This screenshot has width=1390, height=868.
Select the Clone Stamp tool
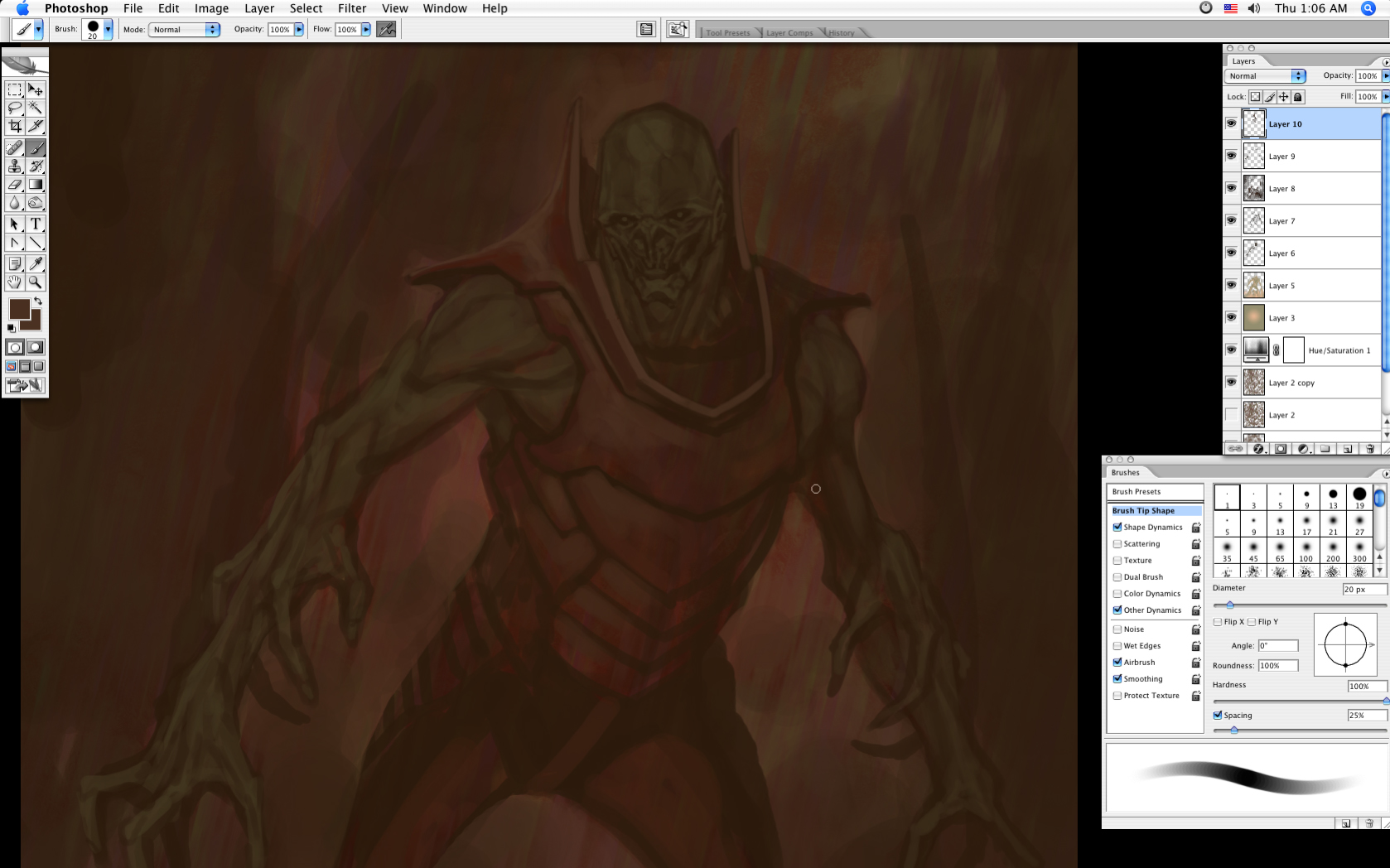point(15,166)
